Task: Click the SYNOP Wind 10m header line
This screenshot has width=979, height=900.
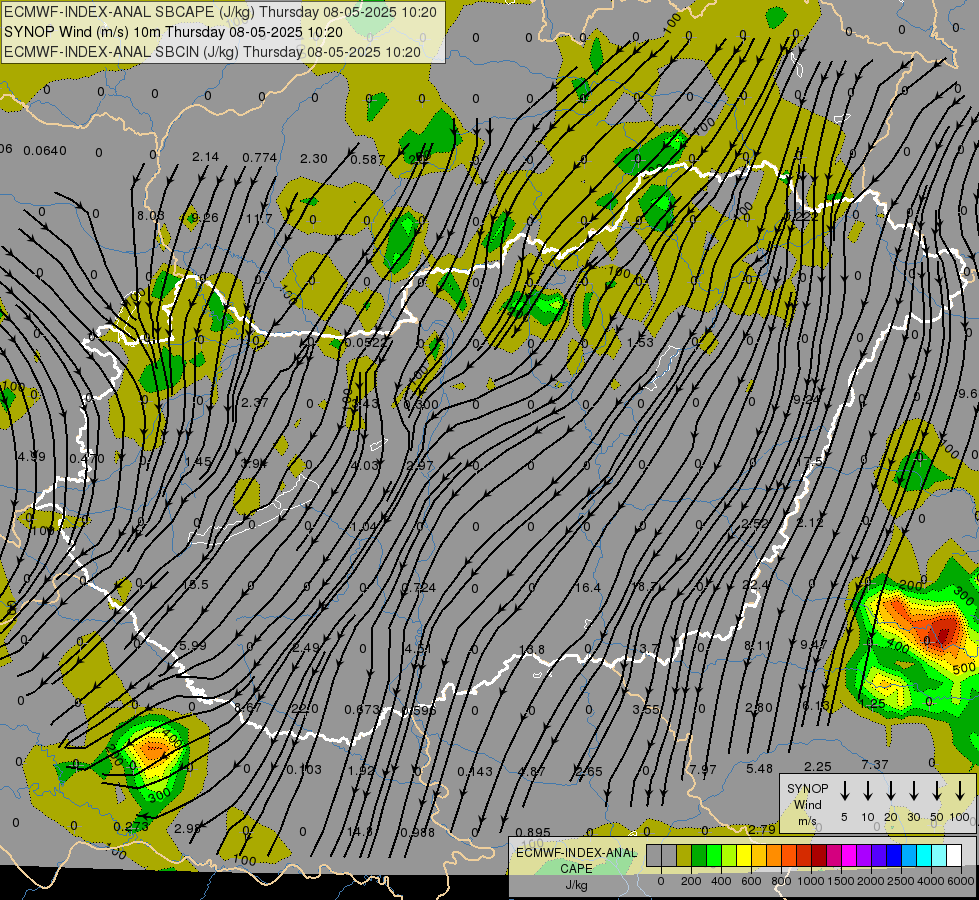Action: pyautogui.click(x=174, y=32)
